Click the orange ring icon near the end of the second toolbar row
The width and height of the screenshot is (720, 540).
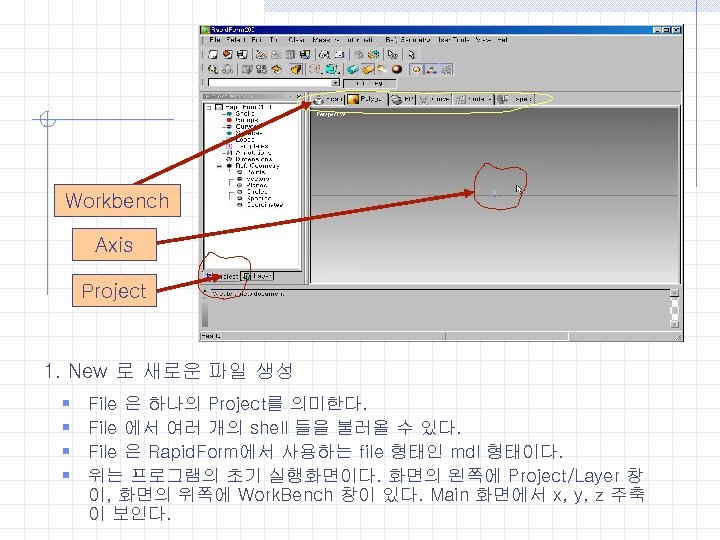click(x=416, y=69)
